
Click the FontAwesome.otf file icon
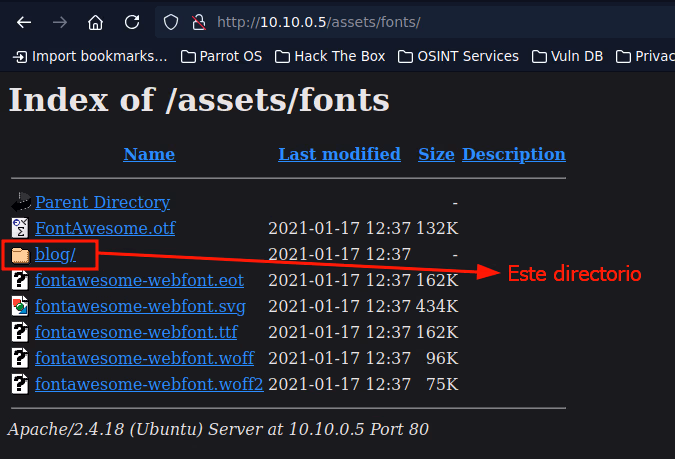tap(20, 228)
